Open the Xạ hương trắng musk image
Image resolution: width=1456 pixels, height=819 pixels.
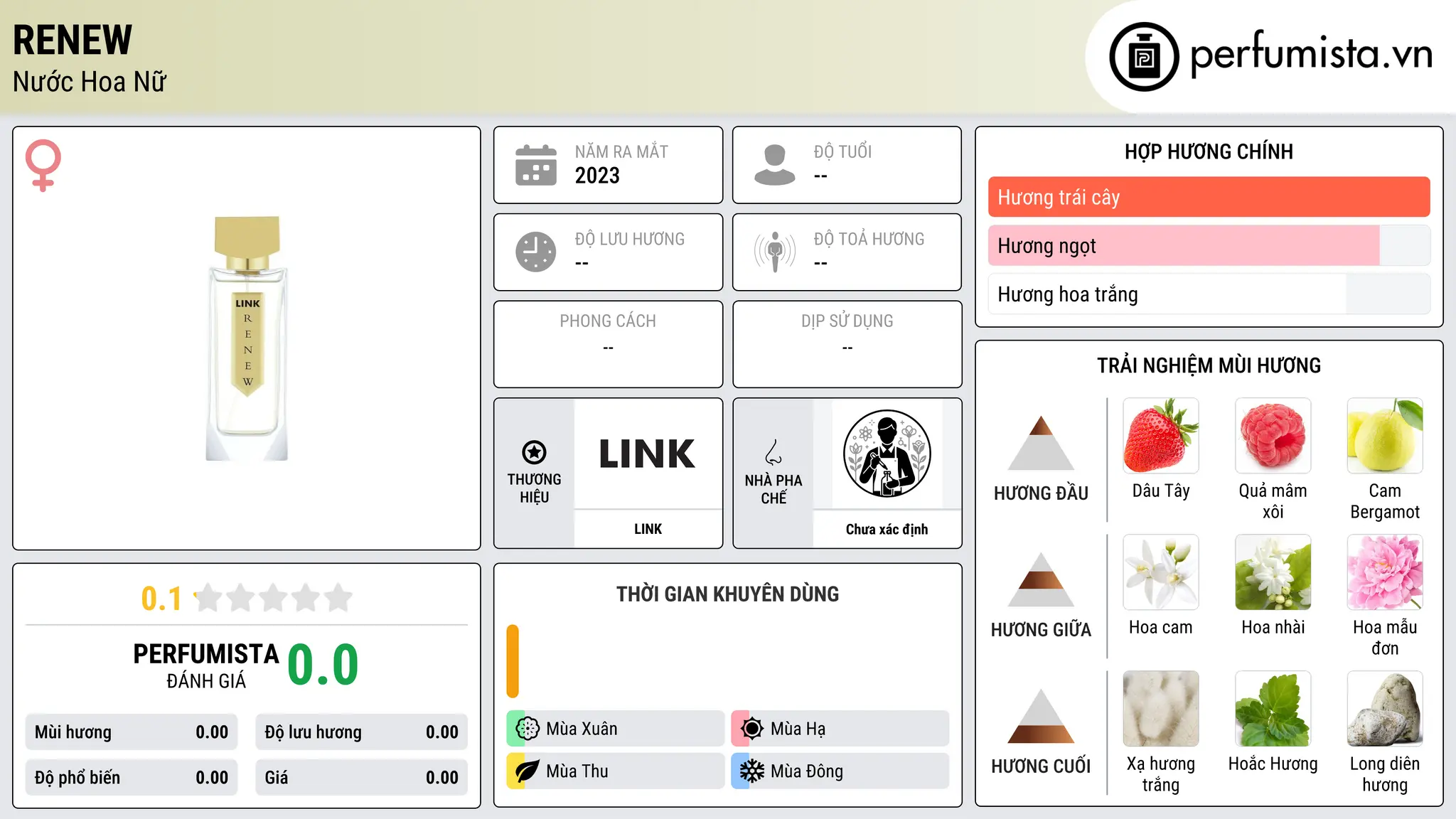pyautogui.click(x=1161, y=709)
